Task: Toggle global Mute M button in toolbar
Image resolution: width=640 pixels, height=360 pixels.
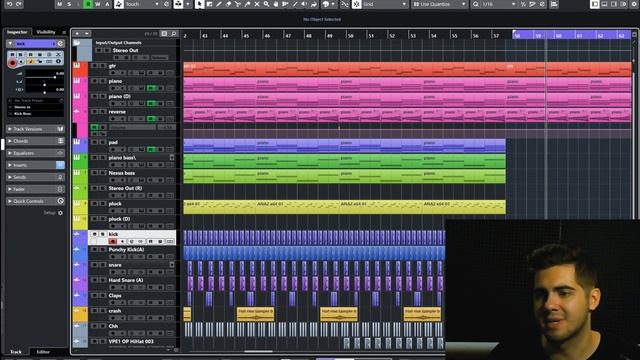Action: click(x=60, y=4)
